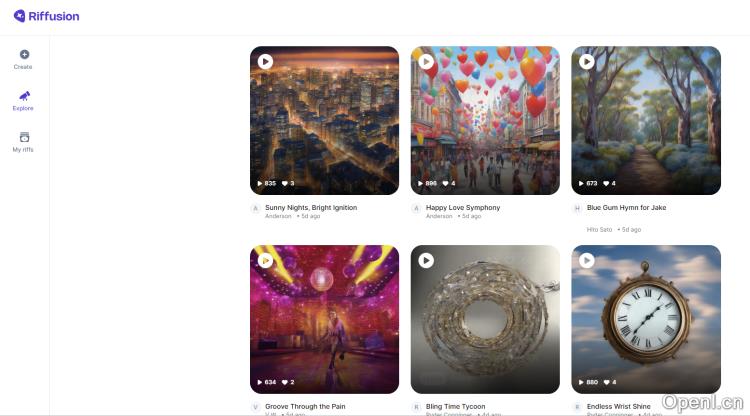Open Hito Sato's profile avatar
The width and height of the screenshot is (750, 416).
(577, 208)
